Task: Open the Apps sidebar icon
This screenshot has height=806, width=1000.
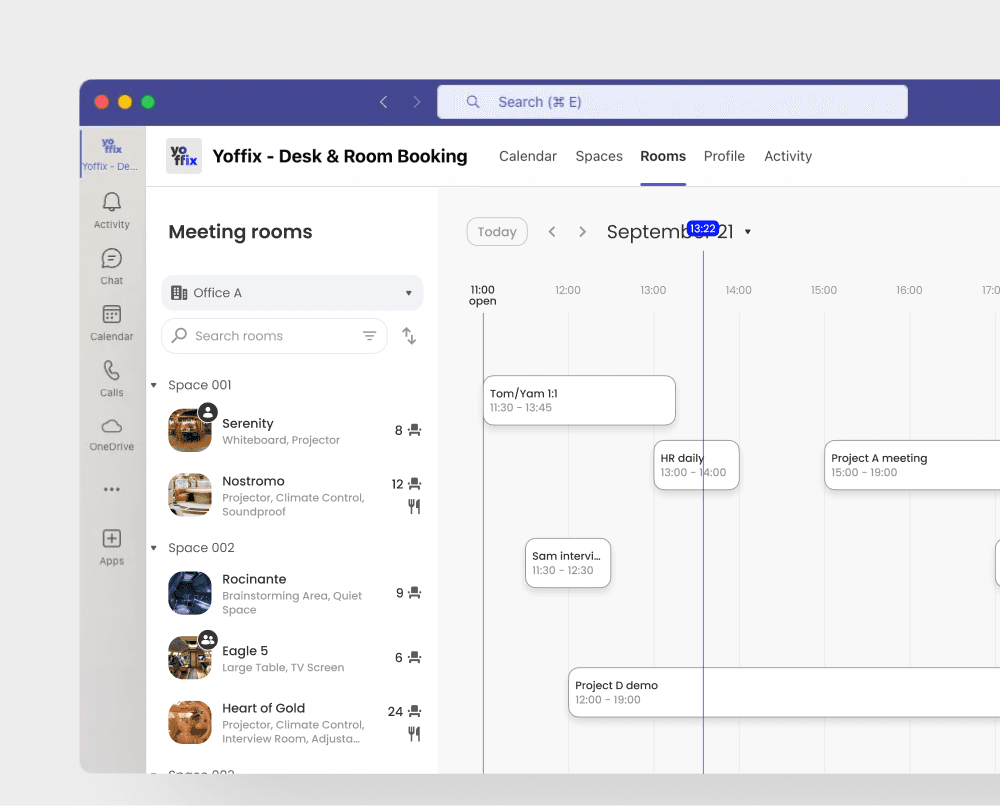Action: (111, 545)
